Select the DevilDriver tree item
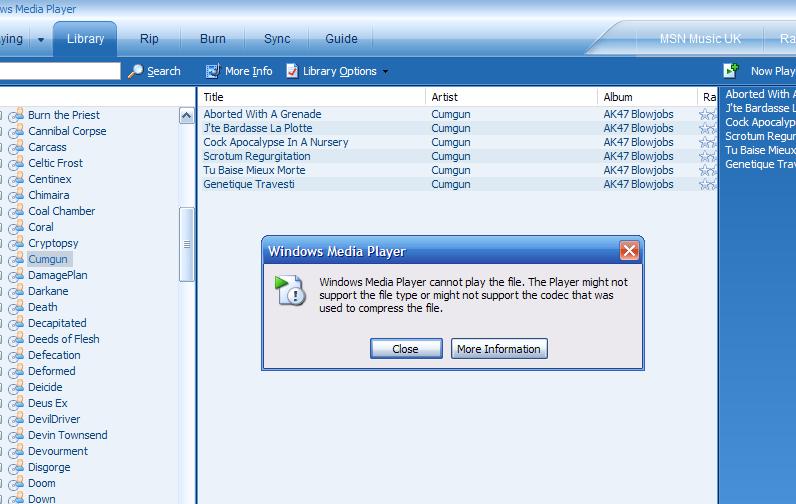 54,419
